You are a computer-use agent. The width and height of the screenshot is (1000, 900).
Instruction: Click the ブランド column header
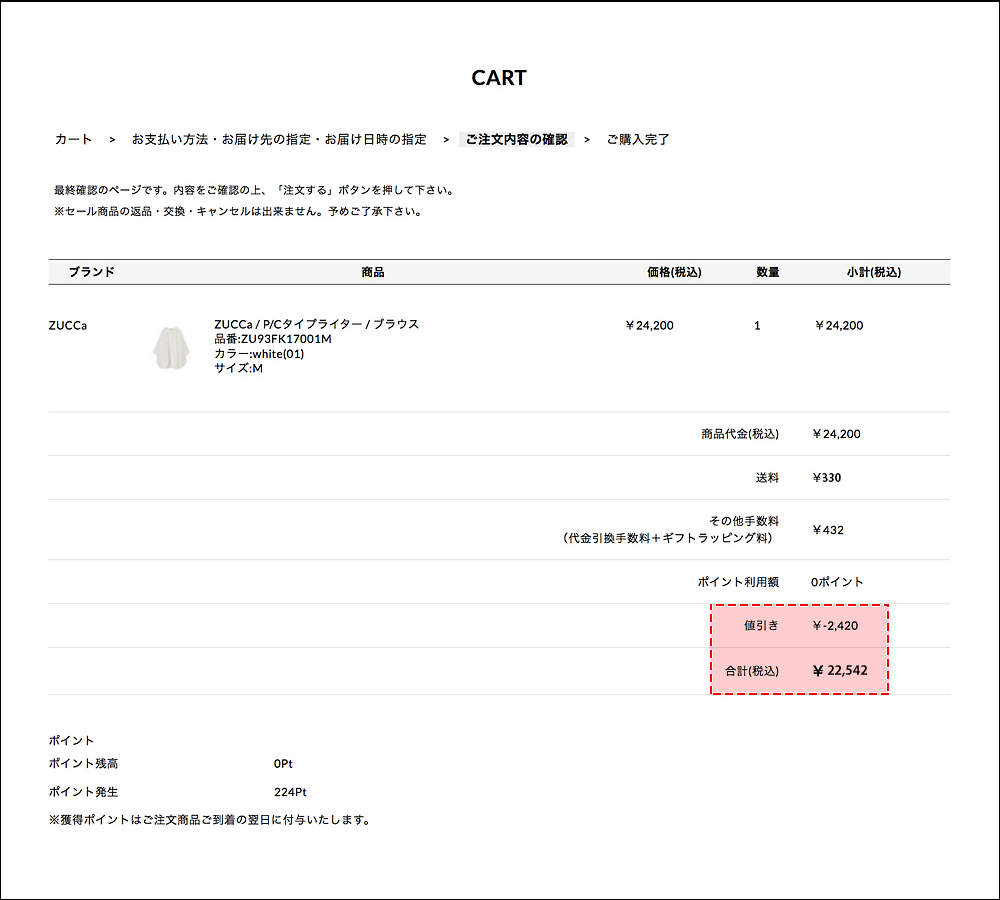point(91,272)
